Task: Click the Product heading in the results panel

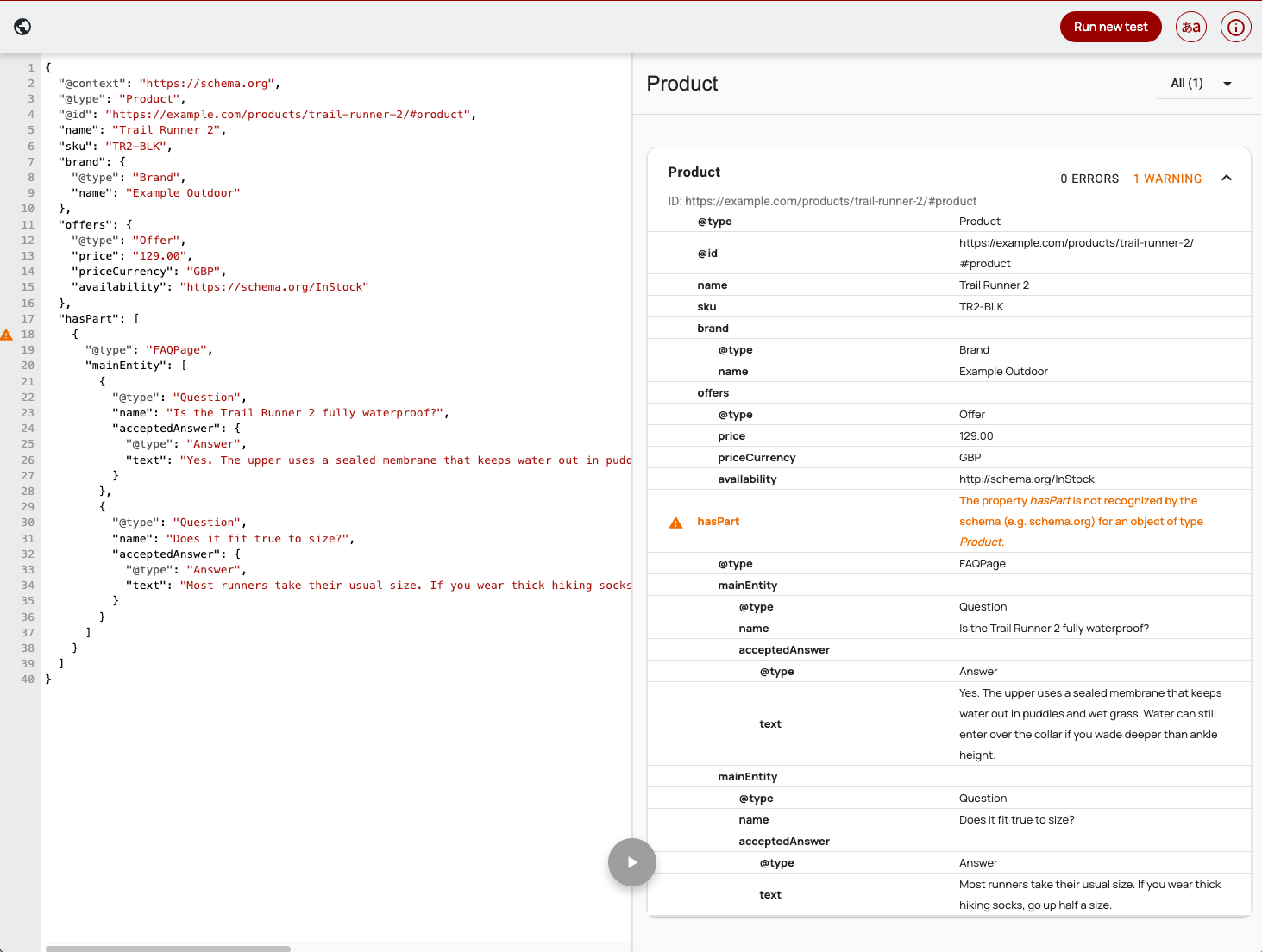Action: [682, 84]
